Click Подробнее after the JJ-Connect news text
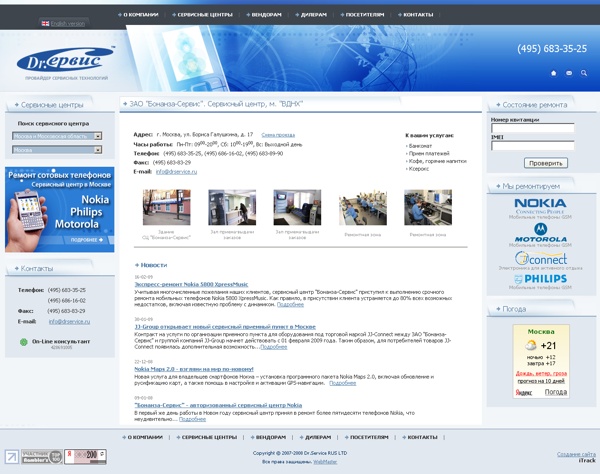The image size is (600, 474). (274, 347)
